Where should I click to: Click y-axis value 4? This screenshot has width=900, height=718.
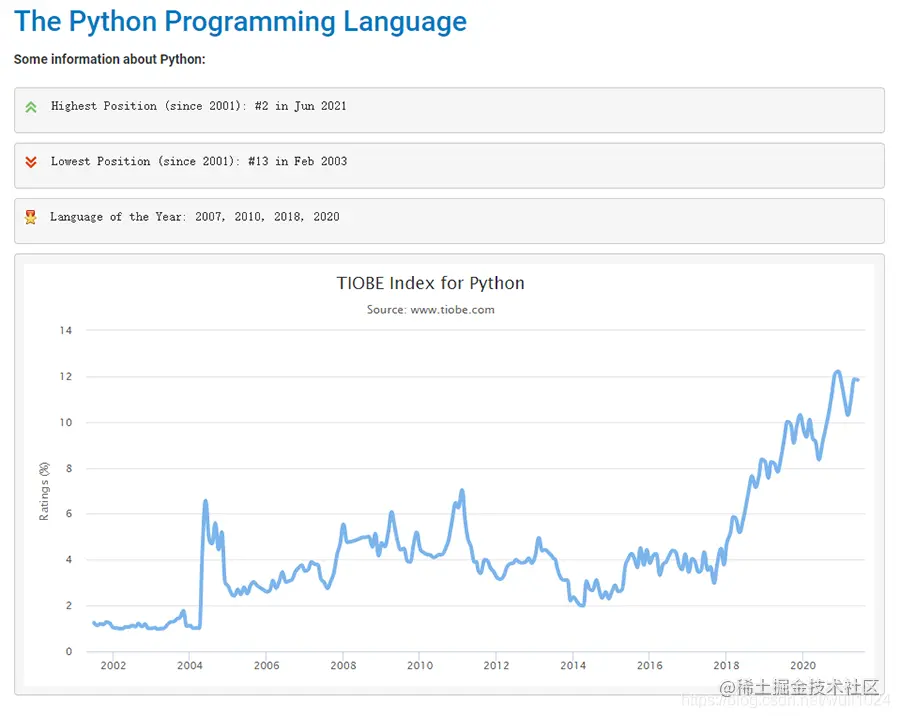tap(69, 560)
